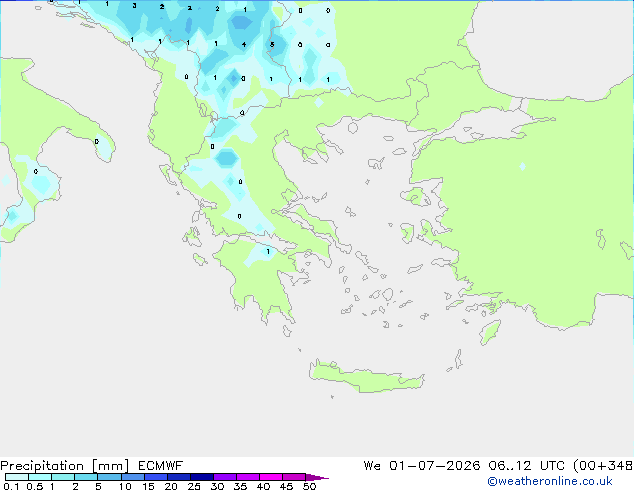634x490 pixels.
Task: Click the 'ECMWF' model label
Action: [161, 466]
